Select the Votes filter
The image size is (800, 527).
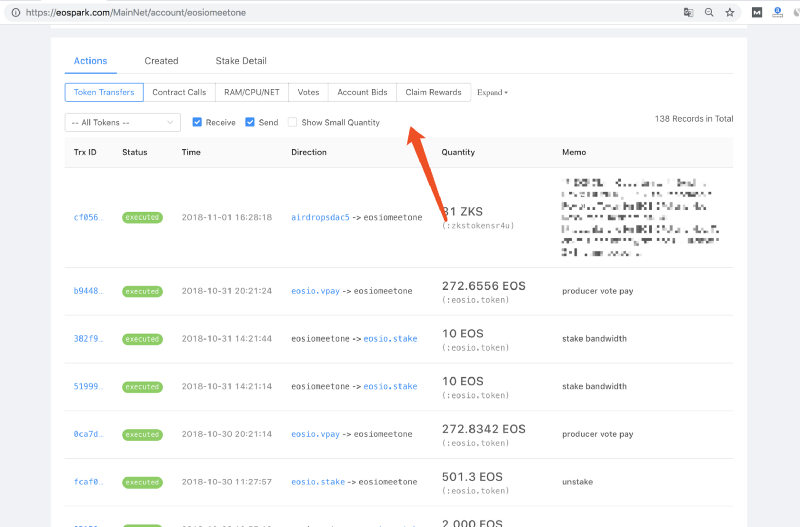[x=308, y=92]
